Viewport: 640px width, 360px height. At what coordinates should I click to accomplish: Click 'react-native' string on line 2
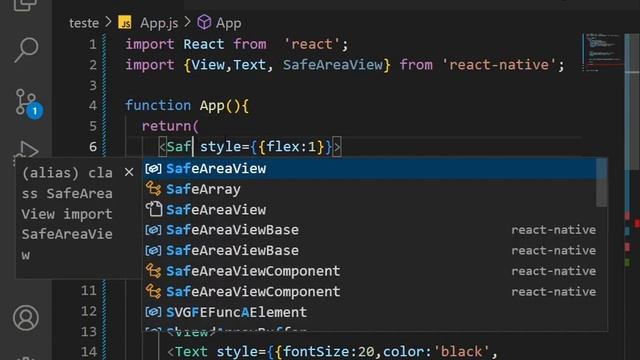499,64
